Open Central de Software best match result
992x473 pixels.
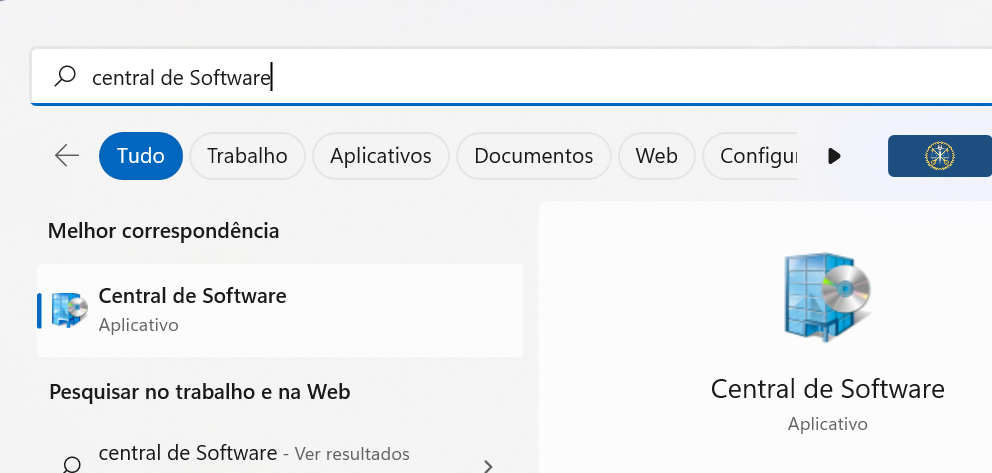point(280,310)
